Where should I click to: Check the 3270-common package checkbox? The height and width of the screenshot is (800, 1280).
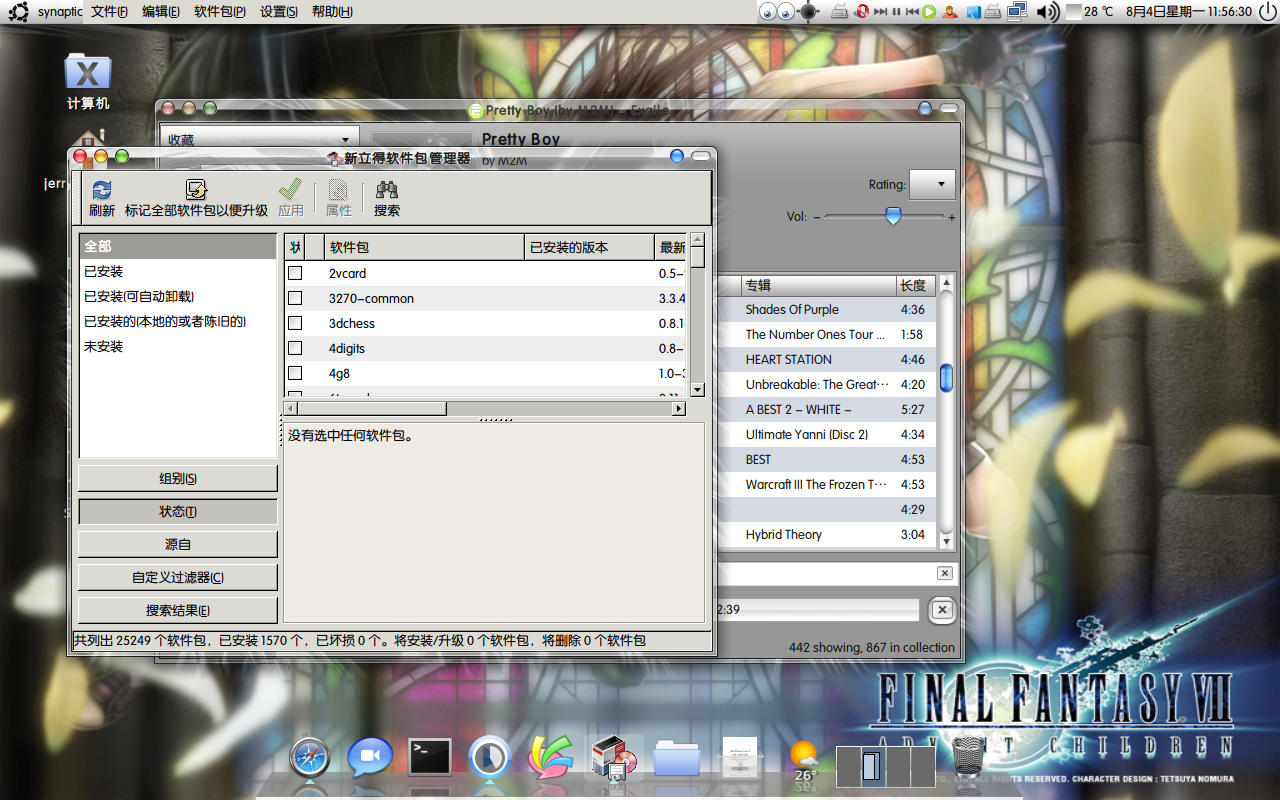[295, 298]
